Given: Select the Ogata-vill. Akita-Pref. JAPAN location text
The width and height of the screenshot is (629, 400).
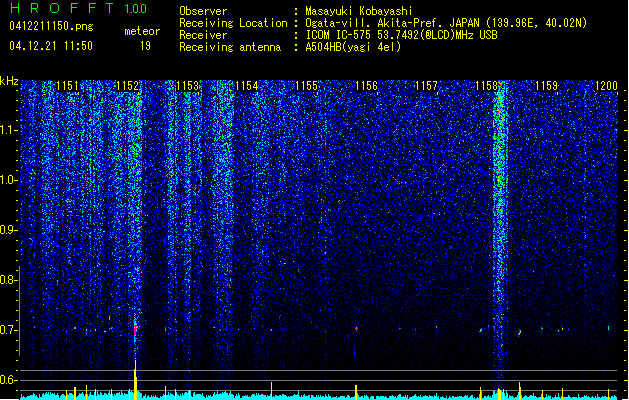Looking at the screenshot, I should point(446,23).
